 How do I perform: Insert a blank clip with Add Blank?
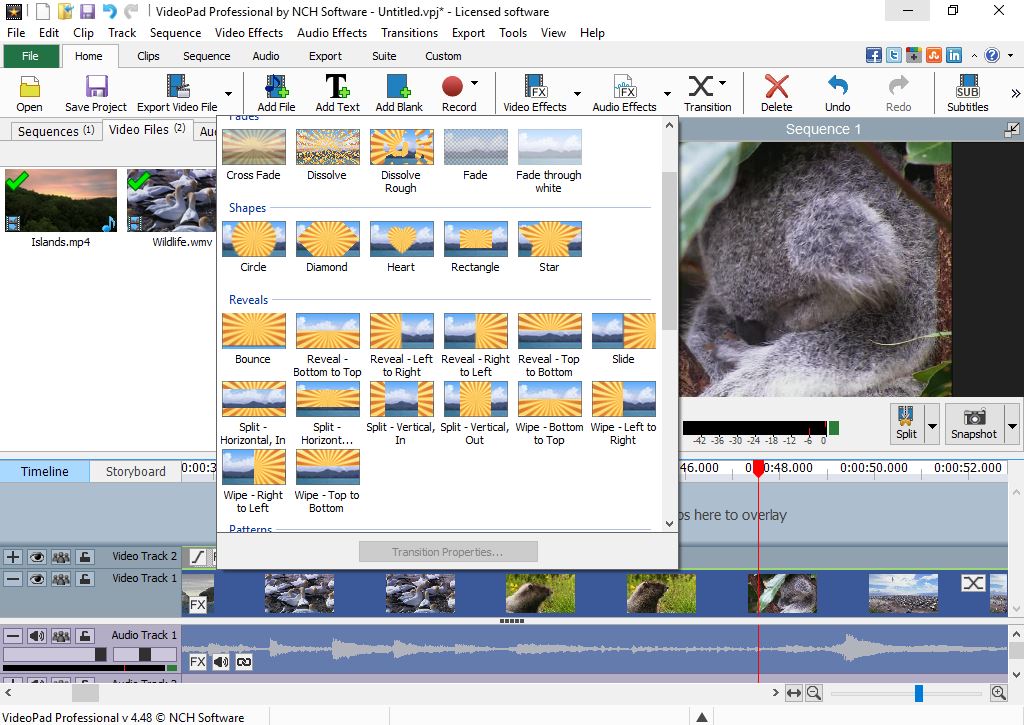(398, 93)
